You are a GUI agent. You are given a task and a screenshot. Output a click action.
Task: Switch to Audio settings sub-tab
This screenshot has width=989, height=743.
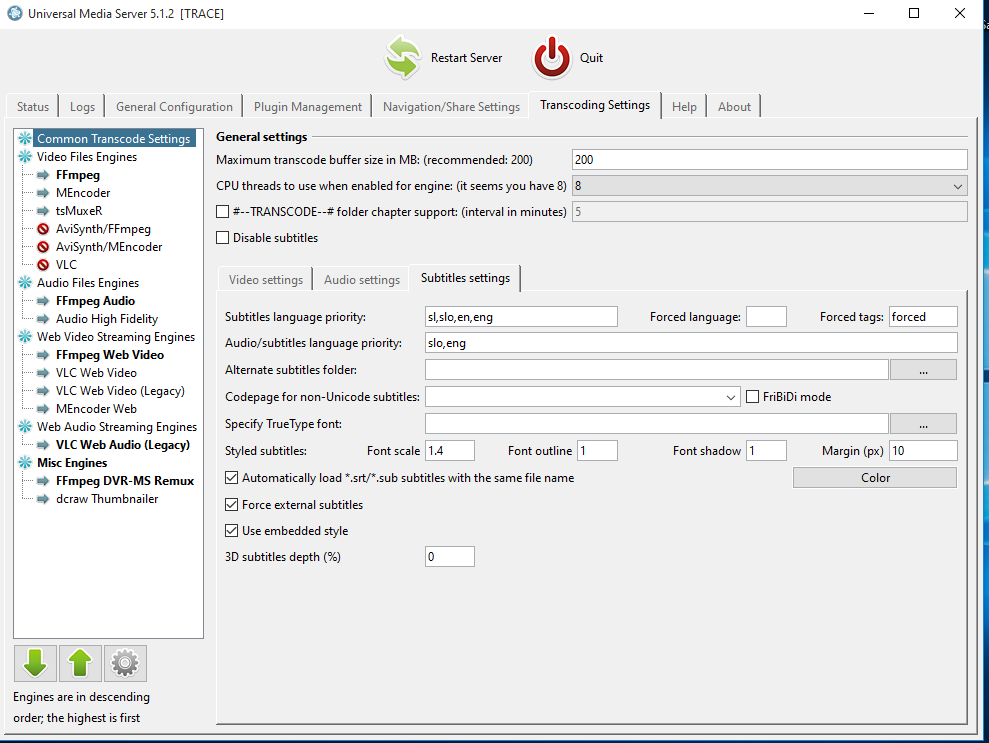click(x=362, y=279)
